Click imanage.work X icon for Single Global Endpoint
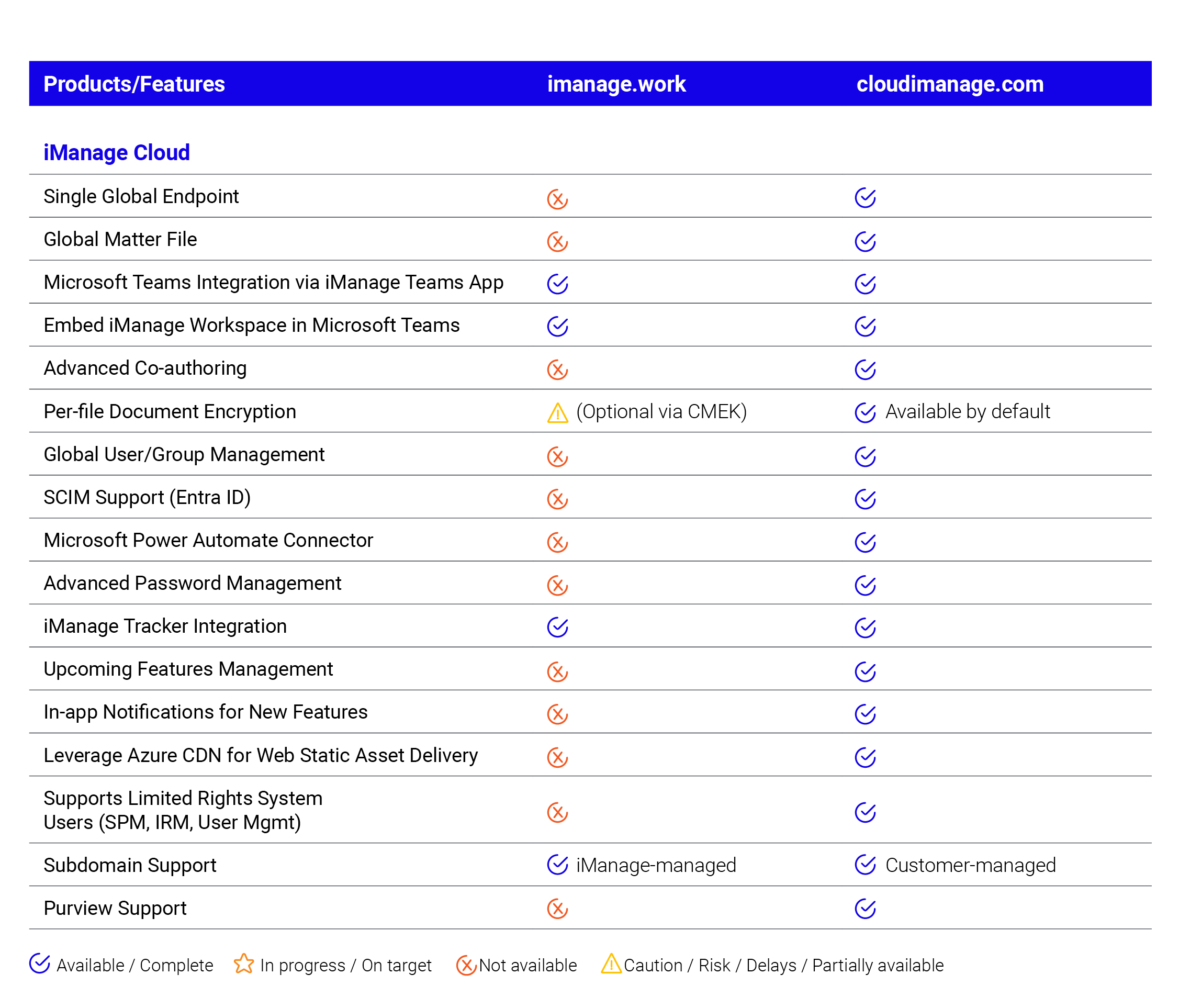Viewport: 1179px width, 1008px height. pyautogui.click(x=557, y=199)
